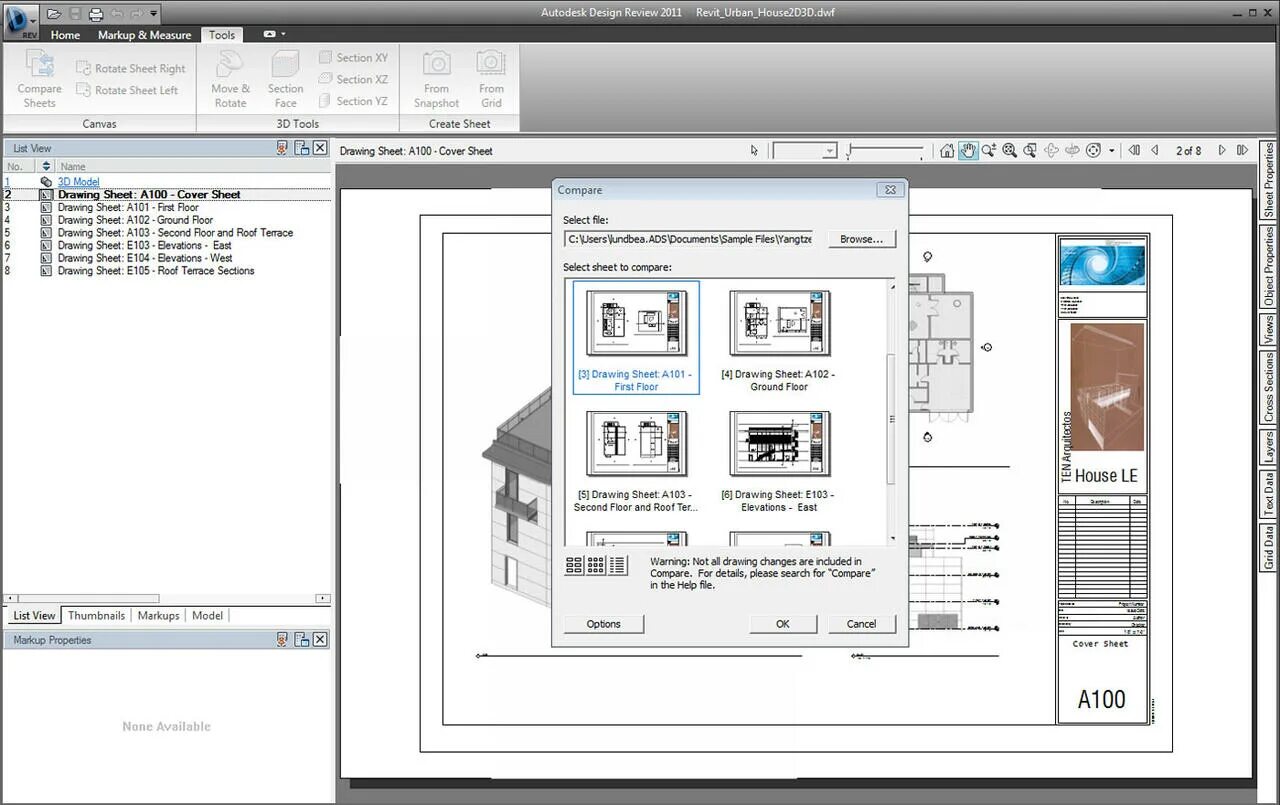Click the Undo arrow in quick access toolbar

tap(115, 14)
